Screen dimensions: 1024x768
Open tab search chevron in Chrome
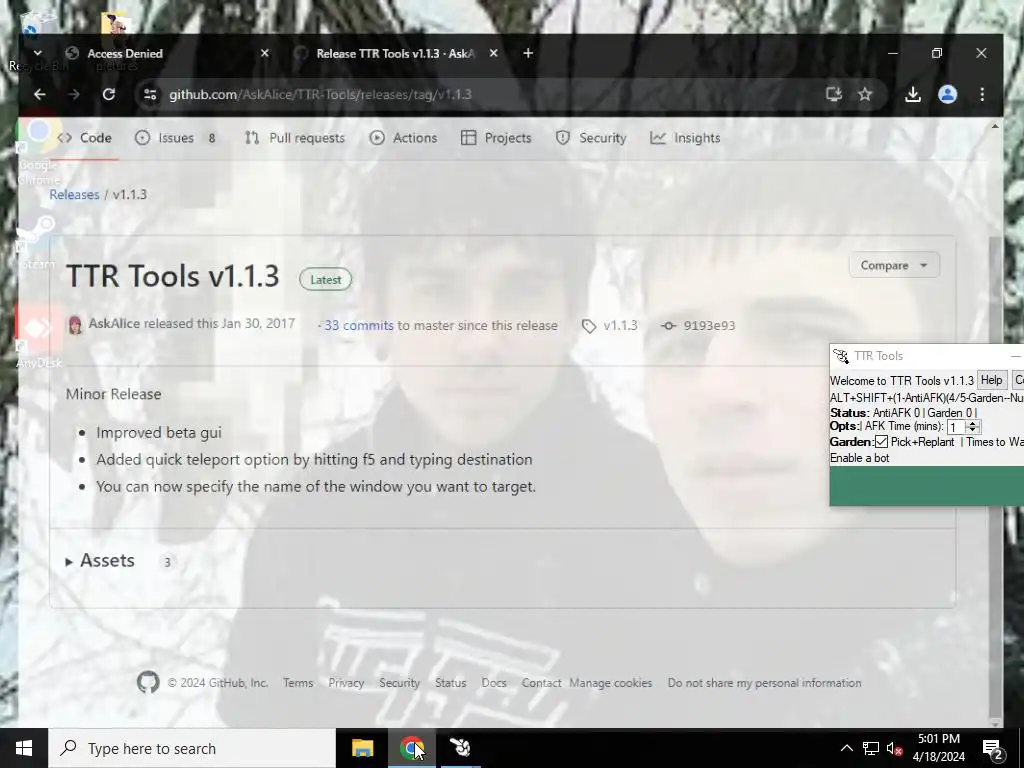37,54
